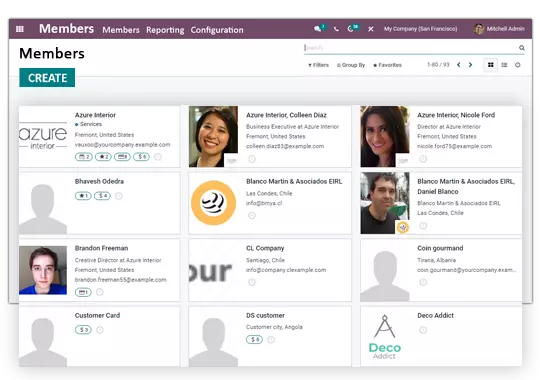Viewport: 540px width, 380px height.
Task: Click Azure Interior sales dollar badge
Action: pyautogui.click(x=142, y=157)
